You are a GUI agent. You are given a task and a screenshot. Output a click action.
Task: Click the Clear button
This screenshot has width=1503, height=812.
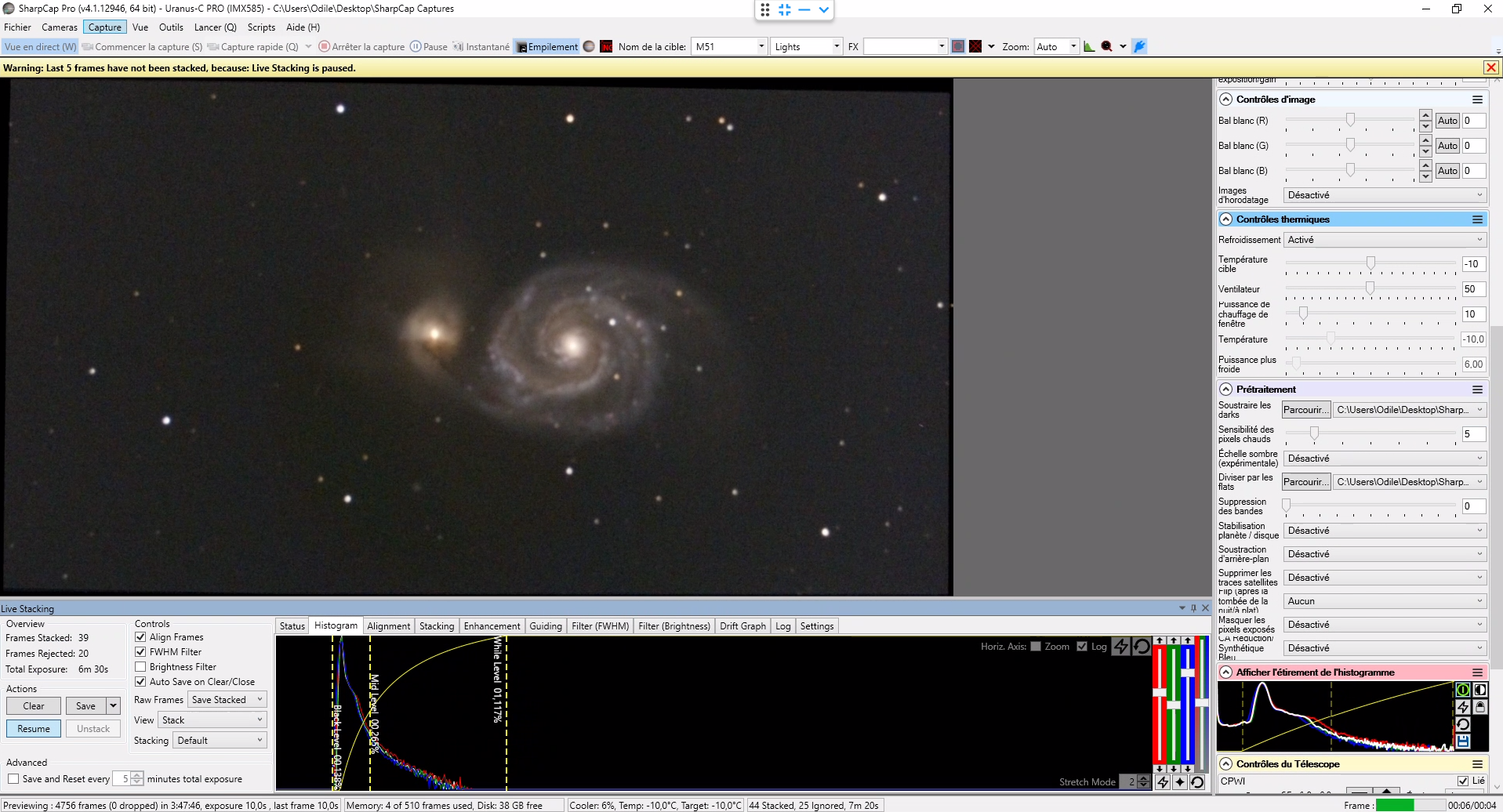click(x=34, y=706)
